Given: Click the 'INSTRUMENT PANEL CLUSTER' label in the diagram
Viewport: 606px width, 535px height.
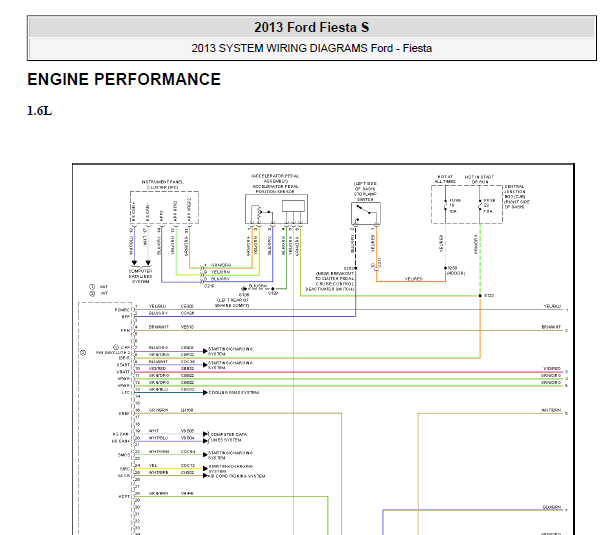Looking at the screenshot, I should (163, 184).
